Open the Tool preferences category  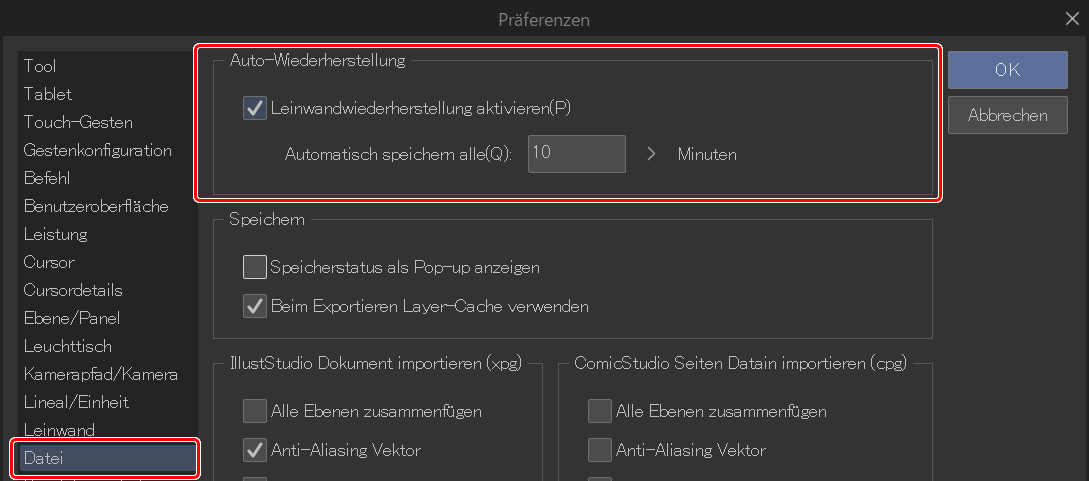coord(40,66)
